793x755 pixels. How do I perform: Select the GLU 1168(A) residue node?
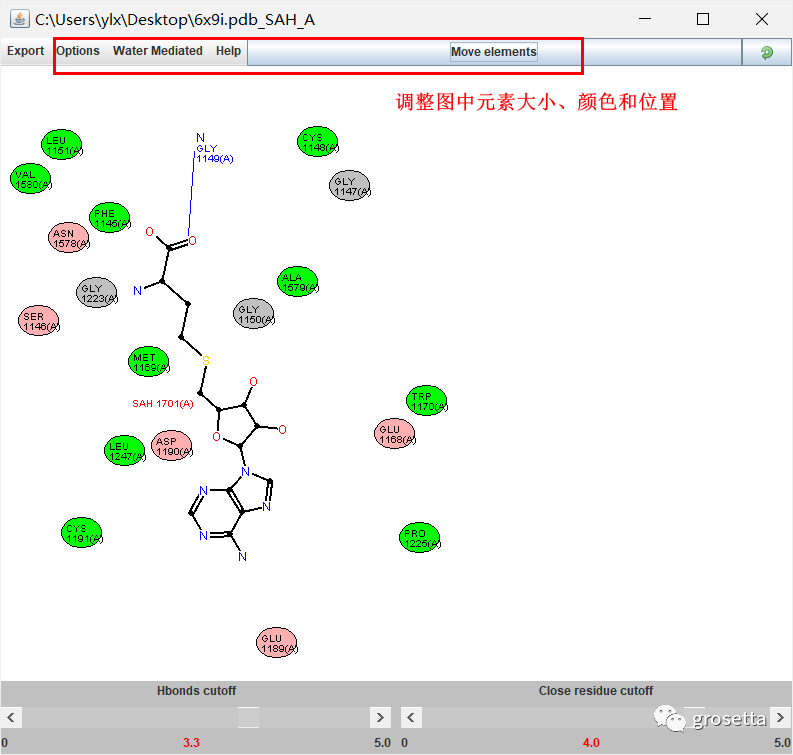(x=395, y=433)
